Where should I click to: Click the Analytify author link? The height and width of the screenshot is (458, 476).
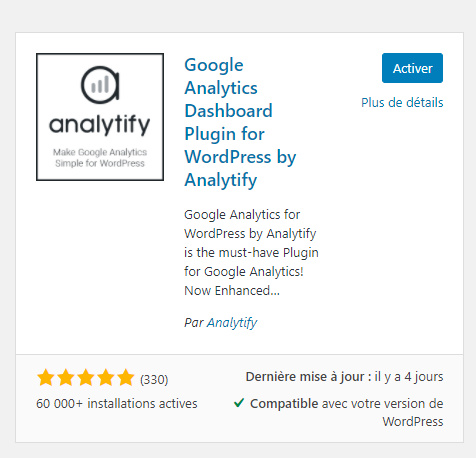coord(232,323)
